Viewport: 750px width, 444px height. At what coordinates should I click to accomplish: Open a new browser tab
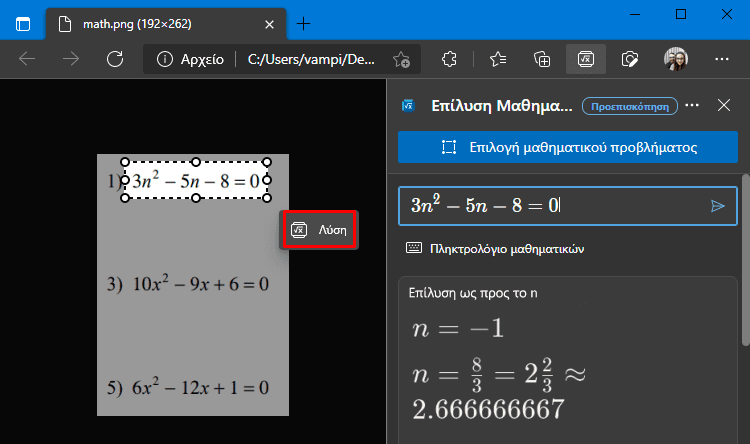303,23
